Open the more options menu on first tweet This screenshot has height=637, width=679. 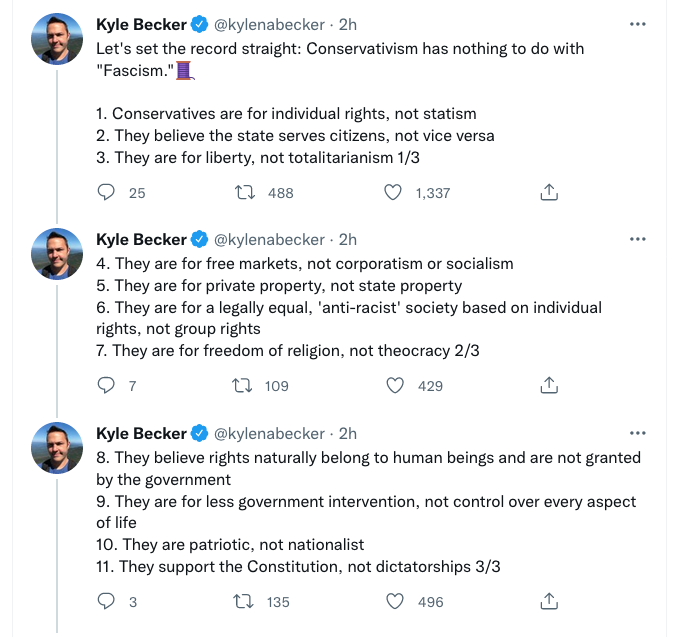tap(638, 24)
